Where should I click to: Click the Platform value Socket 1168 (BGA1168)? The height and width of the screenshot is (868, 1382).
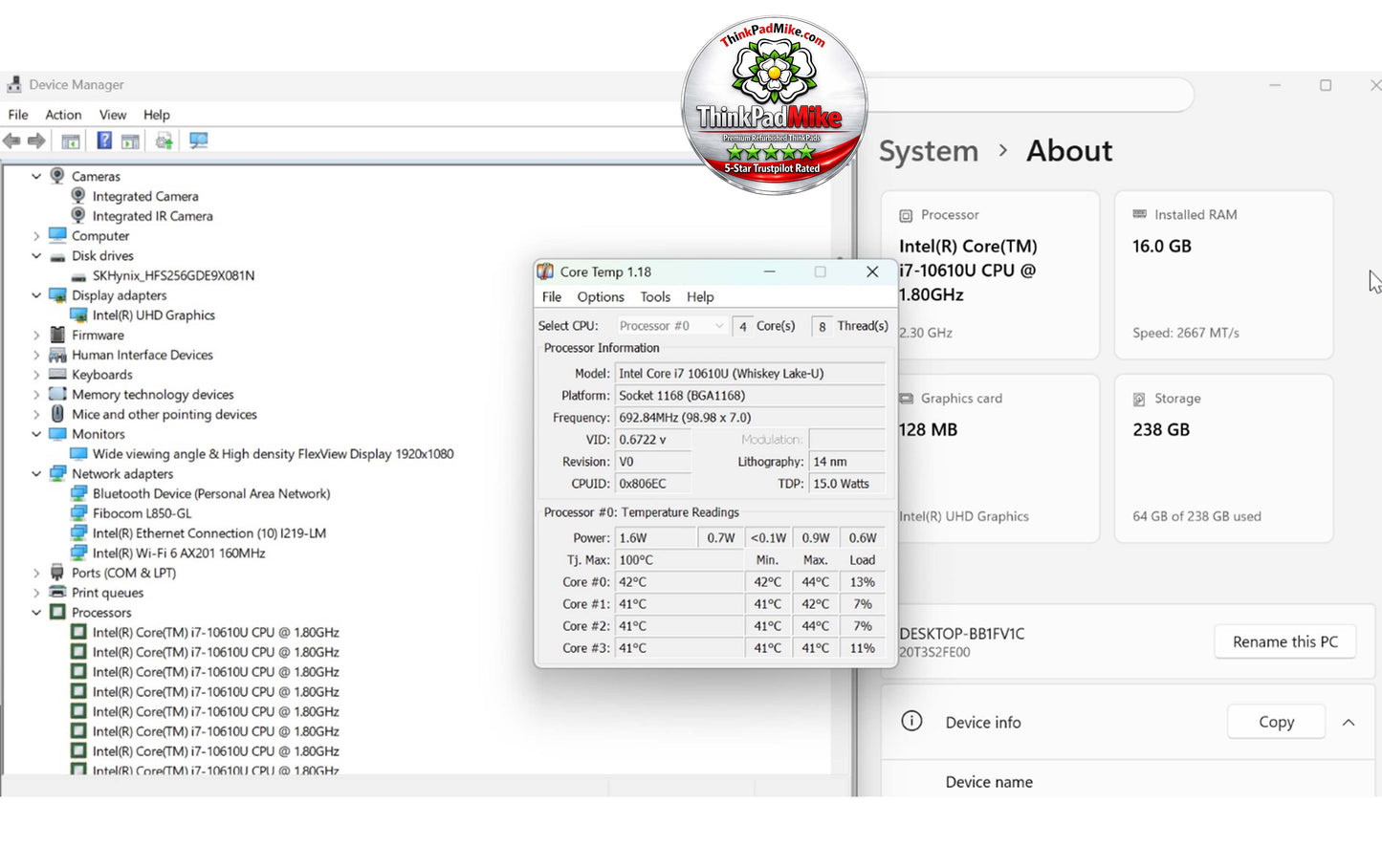point(750,396)
